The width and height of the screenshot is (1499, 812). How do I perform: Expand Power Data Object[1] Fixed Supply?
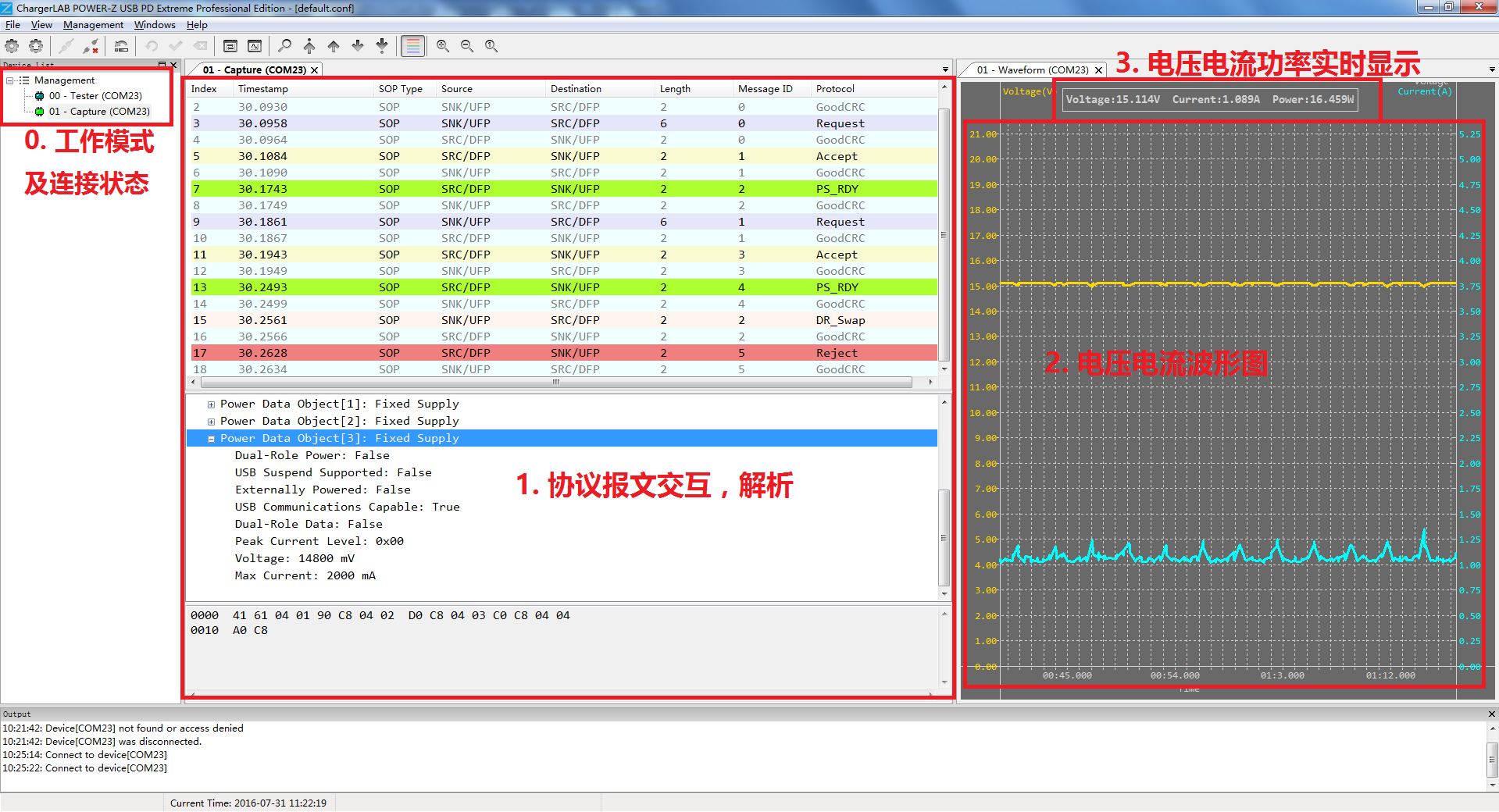point(211,404)
